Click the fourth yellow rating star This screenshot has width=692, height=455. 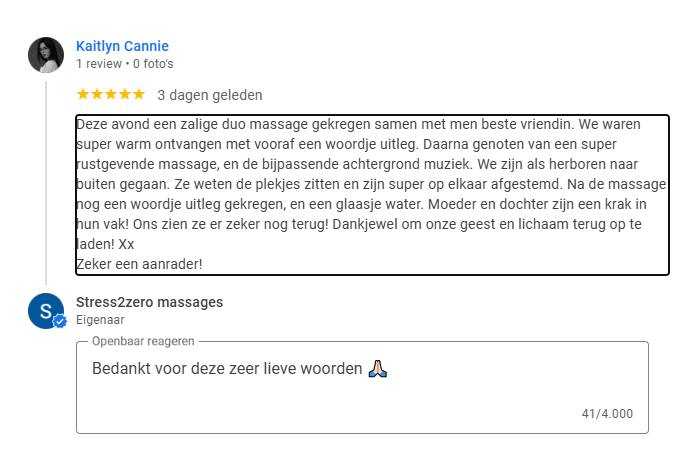[x=125, y=95]
